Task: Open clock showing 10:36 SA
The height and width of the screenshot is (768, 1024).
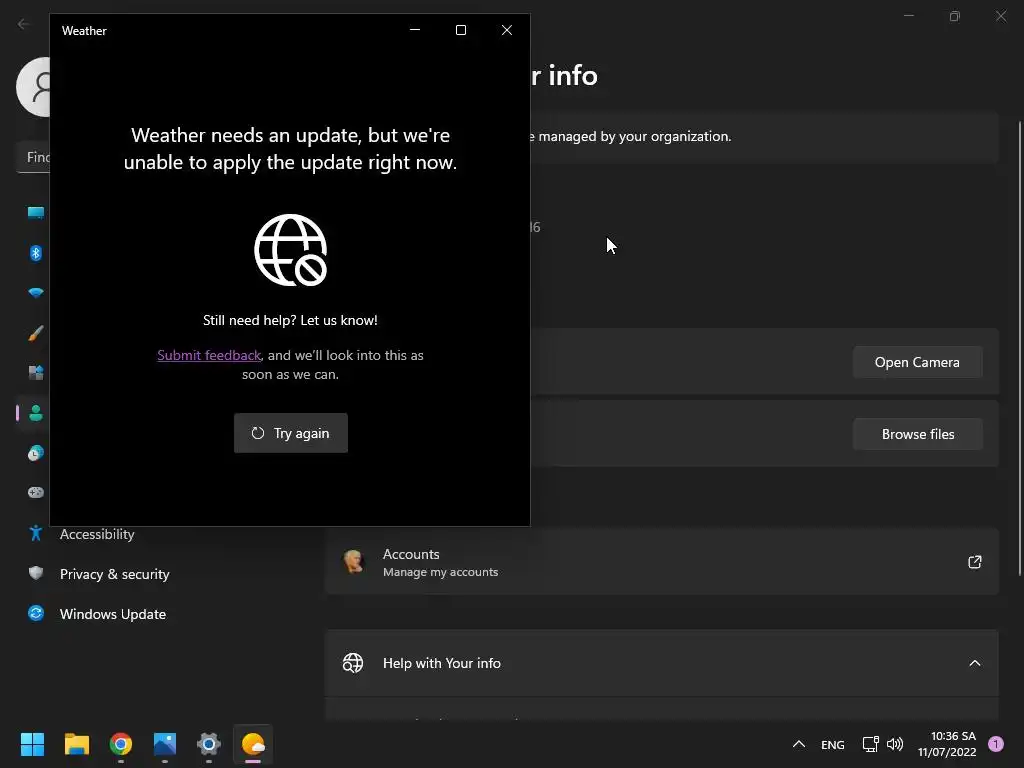Action: tap(947, 744)
